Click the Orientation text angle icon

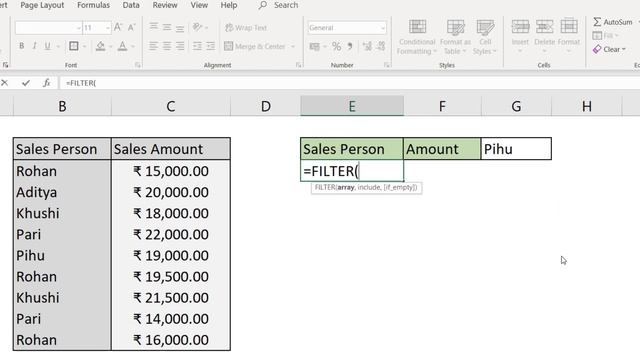198,27
